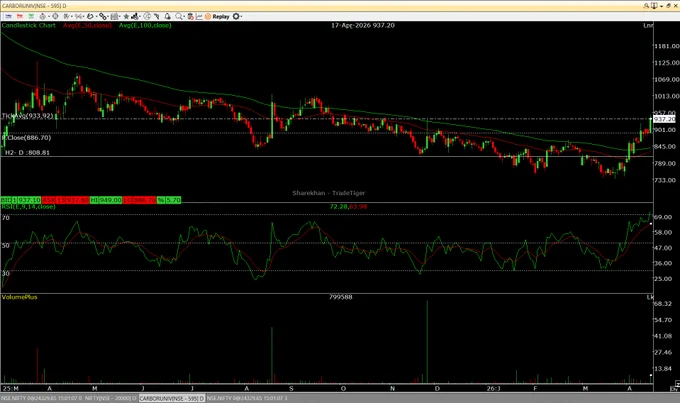Select the crosshair cursor tool
680x403 pixels.
(42, 16)
